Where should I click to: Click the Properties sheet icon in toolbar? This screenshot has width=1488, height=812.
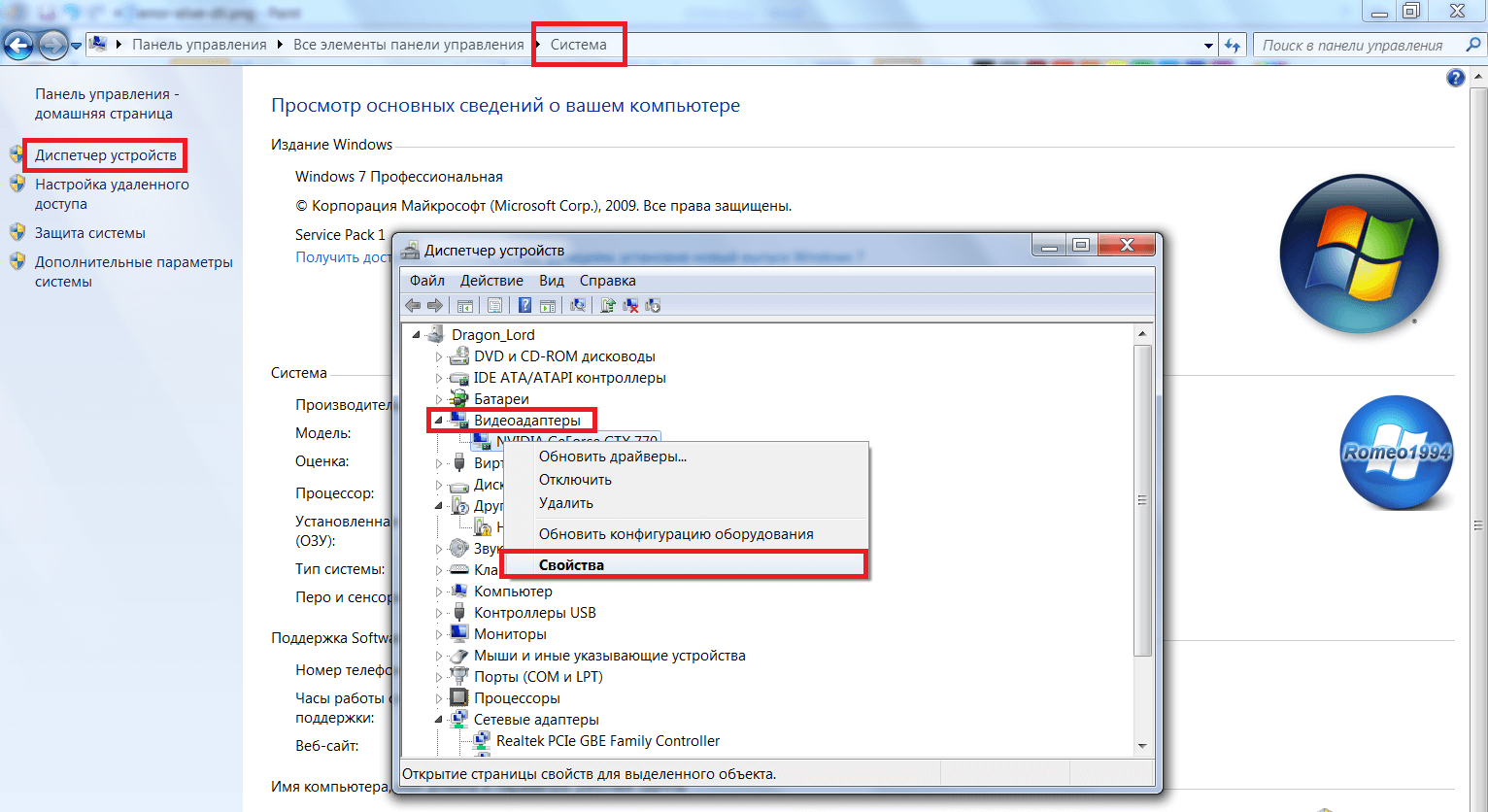pos(494,305)
